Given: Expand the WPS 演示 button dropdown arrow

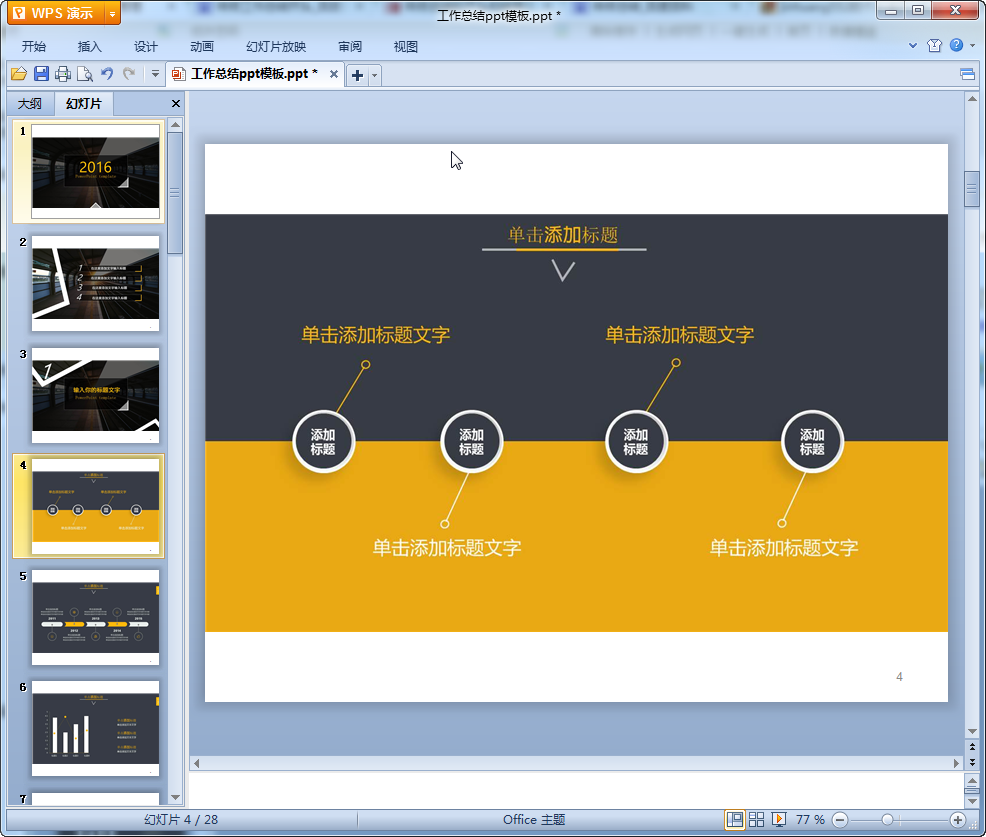Looking at the screenshot, I should point(113,13).
